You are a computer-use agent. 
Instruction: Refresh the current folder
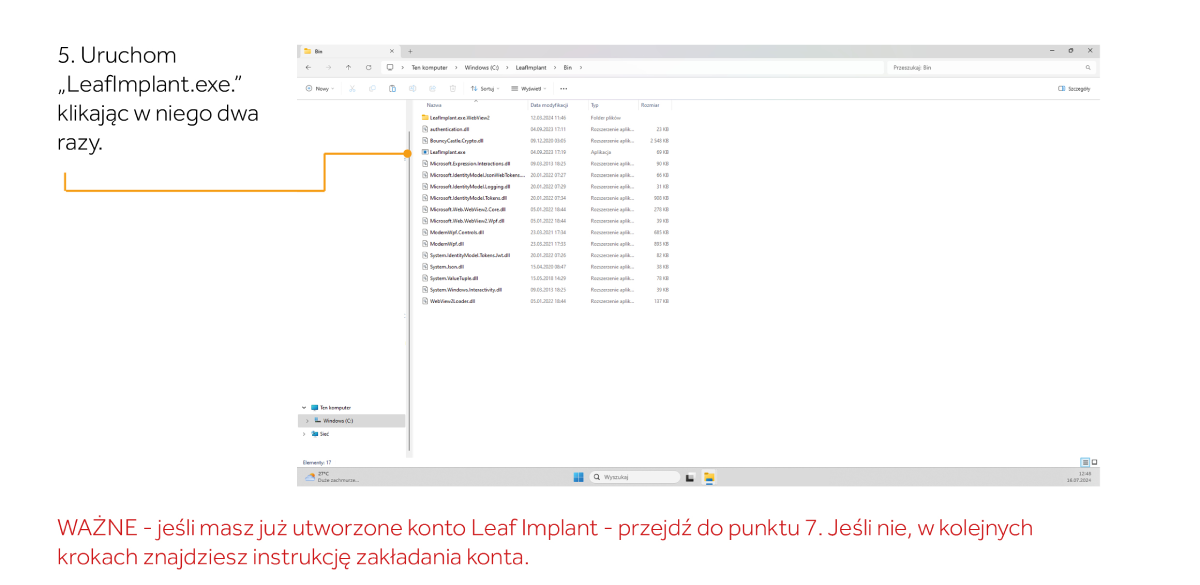tap(369, 68)
